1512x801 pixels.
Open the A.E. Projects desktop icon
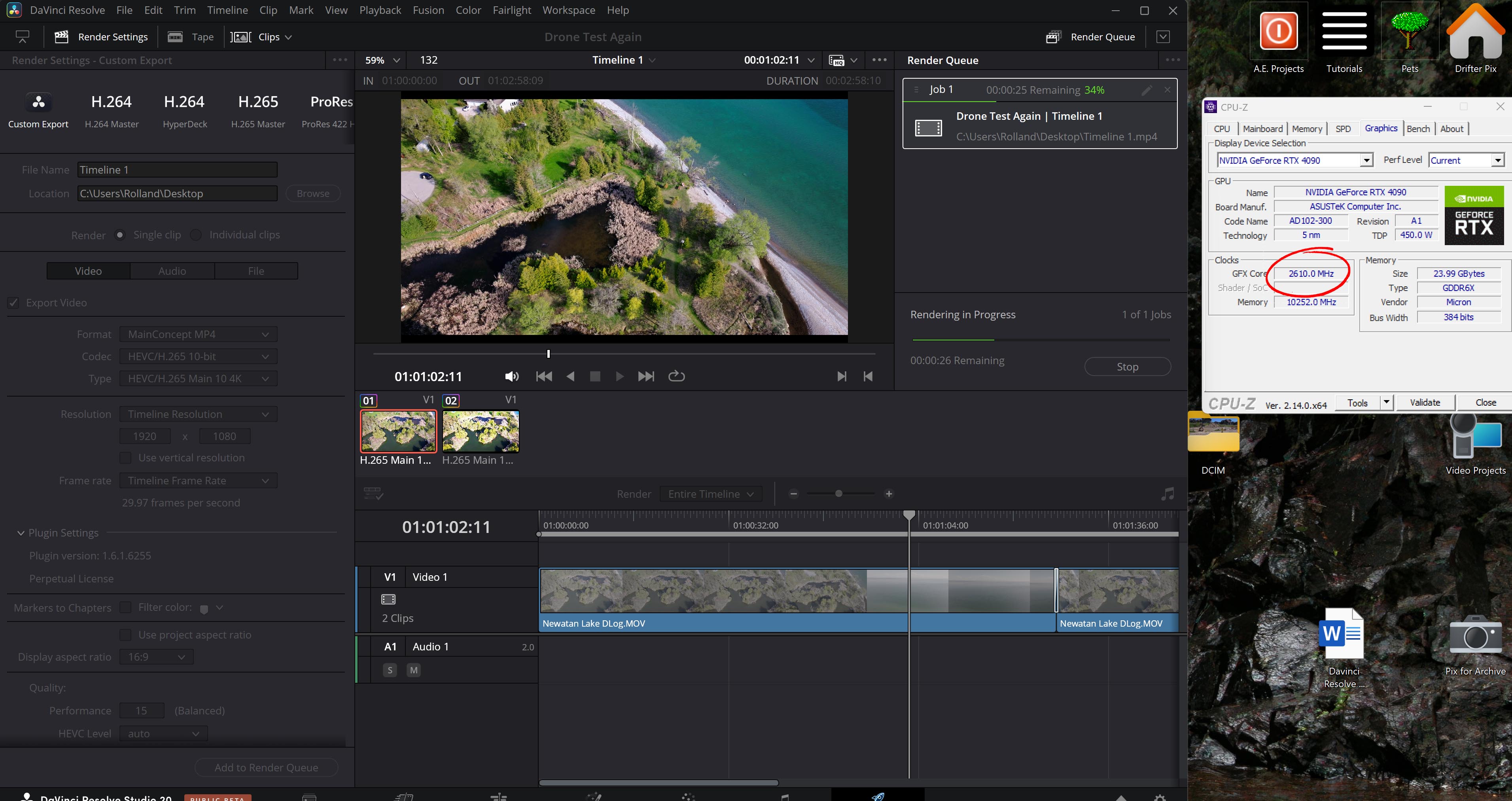[1278, 39]
